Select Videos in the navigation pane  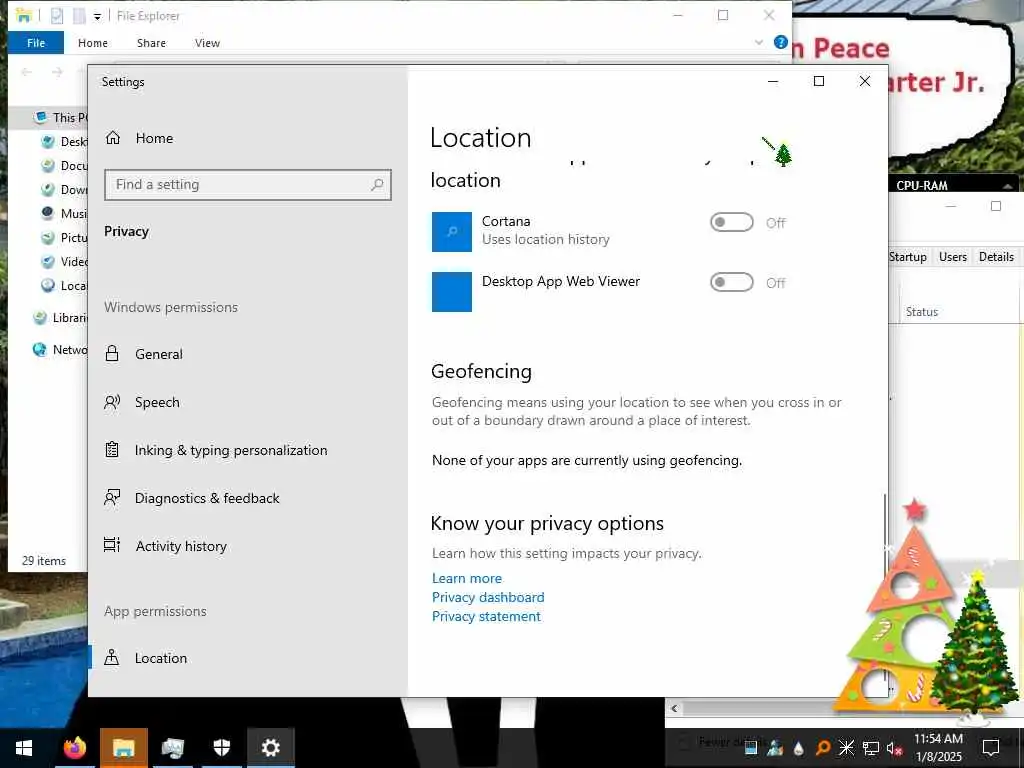coord(73,261)
